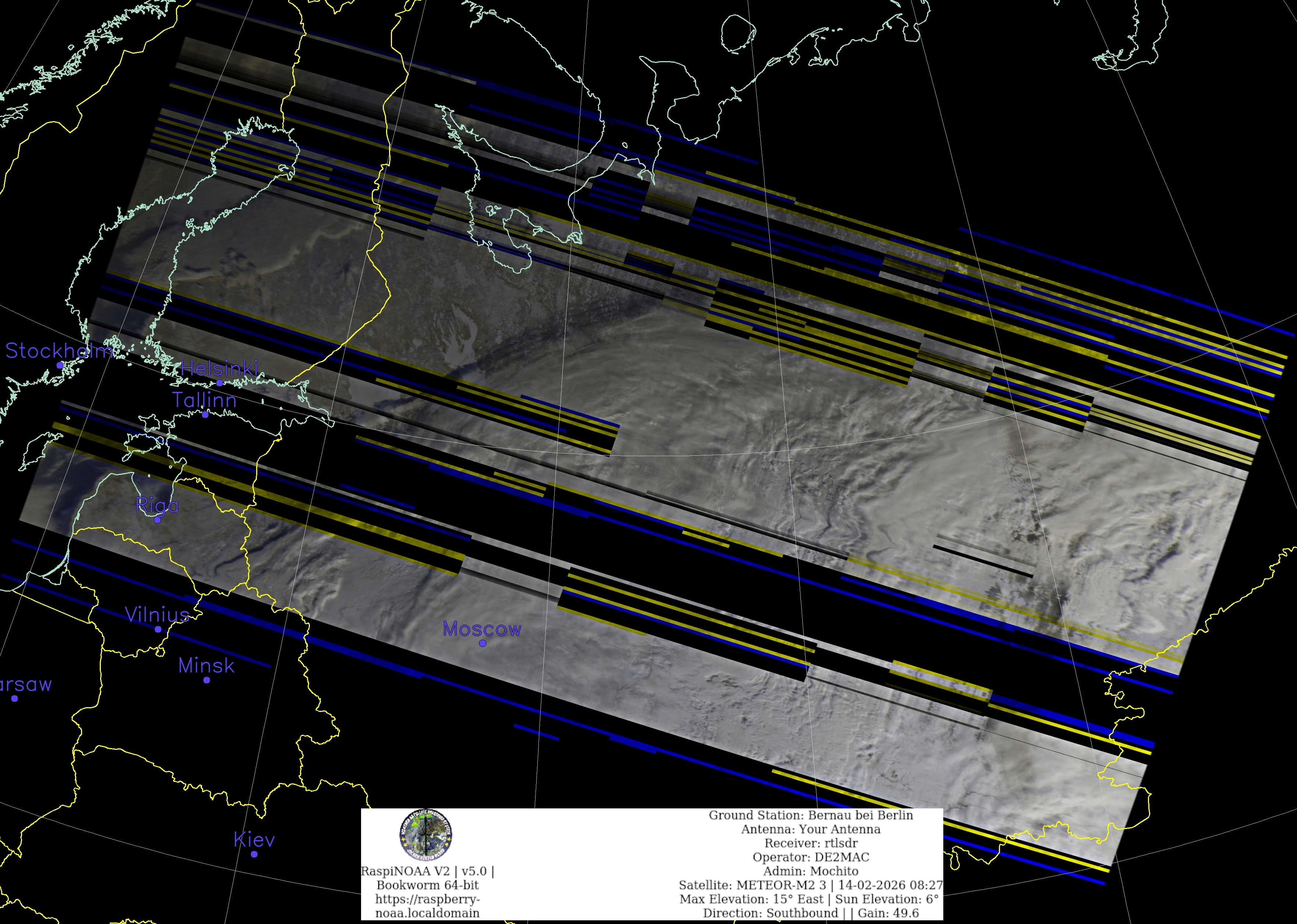Click the RaspiNOAA V2 v5.0 version text

(427, 871)
